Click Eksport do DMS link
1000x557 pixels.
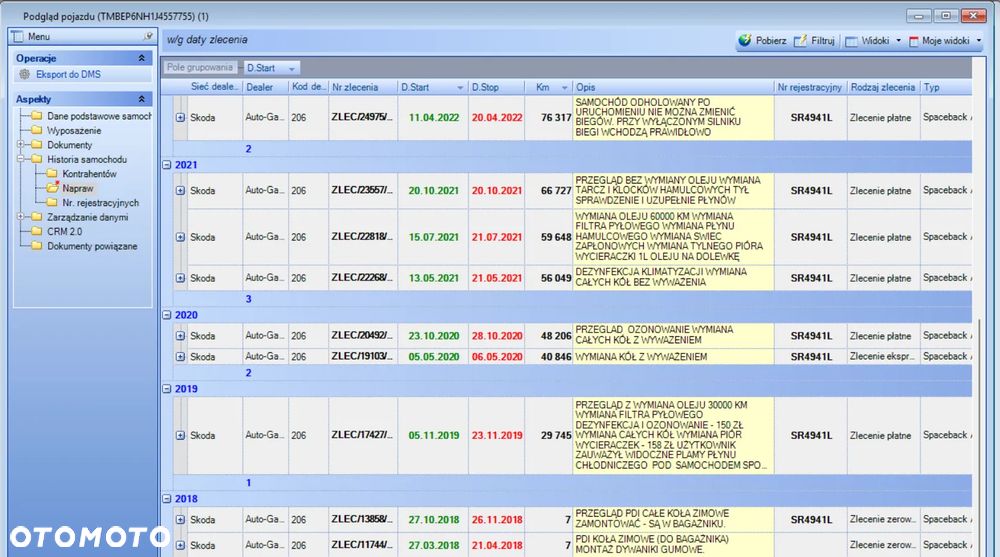point(68,74)
